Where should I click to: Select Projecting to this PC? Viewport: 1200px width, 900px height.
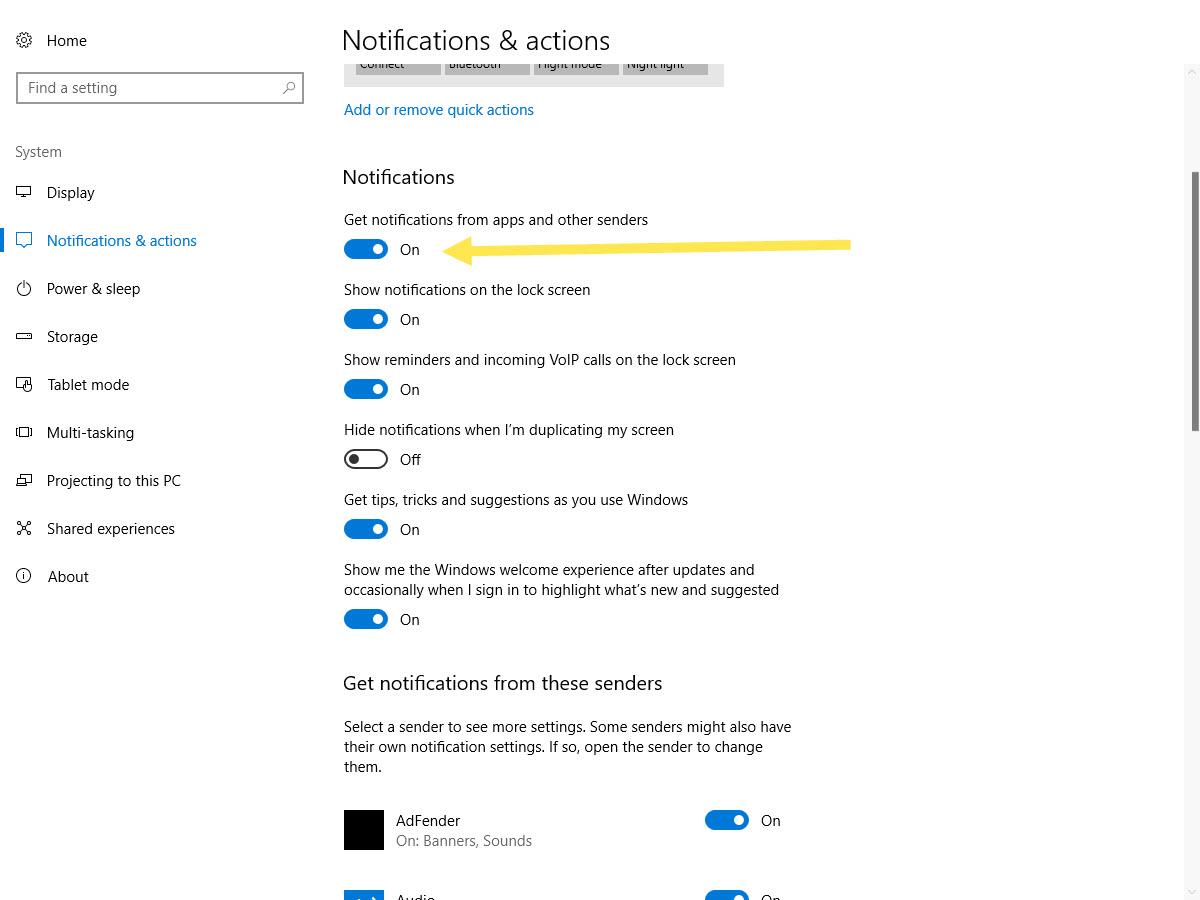click(113, 480)
